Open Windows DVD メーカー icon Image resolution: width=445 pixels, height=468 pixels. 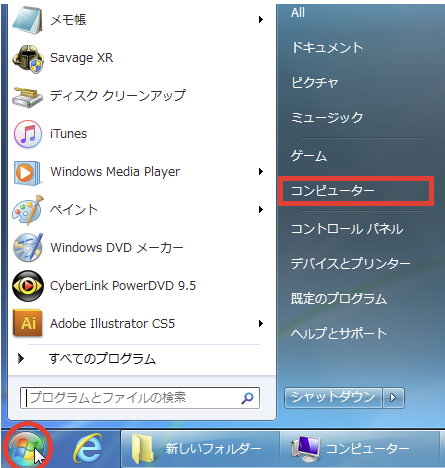point(27,248)
